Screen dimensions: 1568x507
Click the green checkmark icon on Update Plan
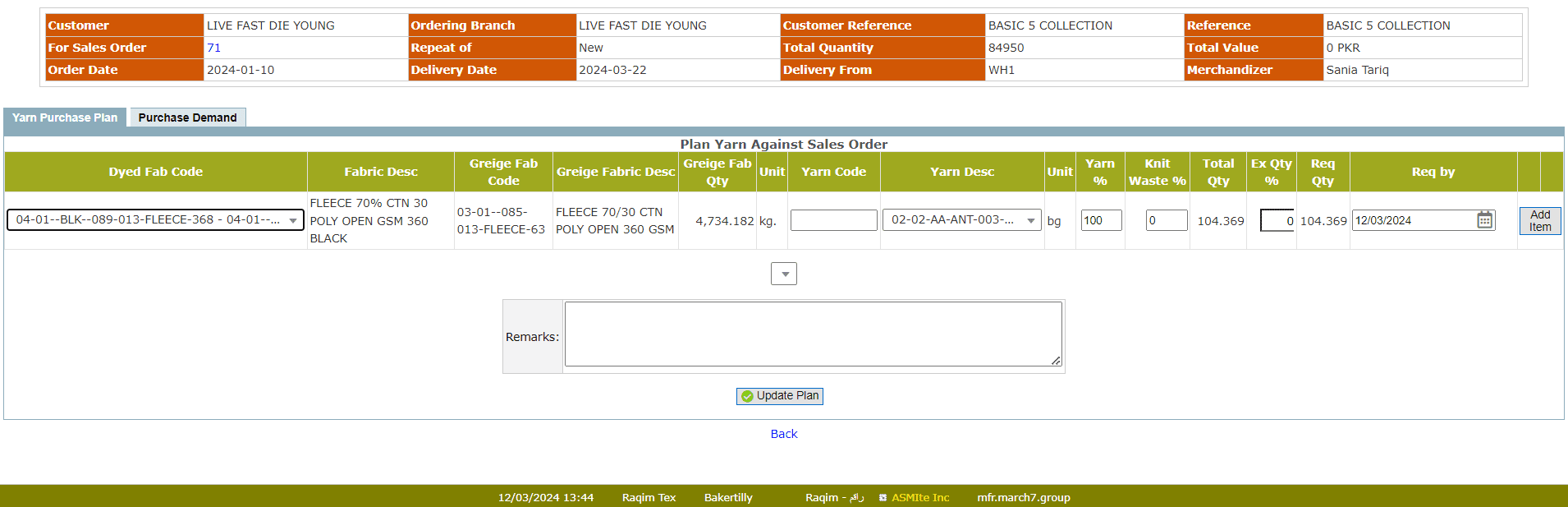(747, 396)
